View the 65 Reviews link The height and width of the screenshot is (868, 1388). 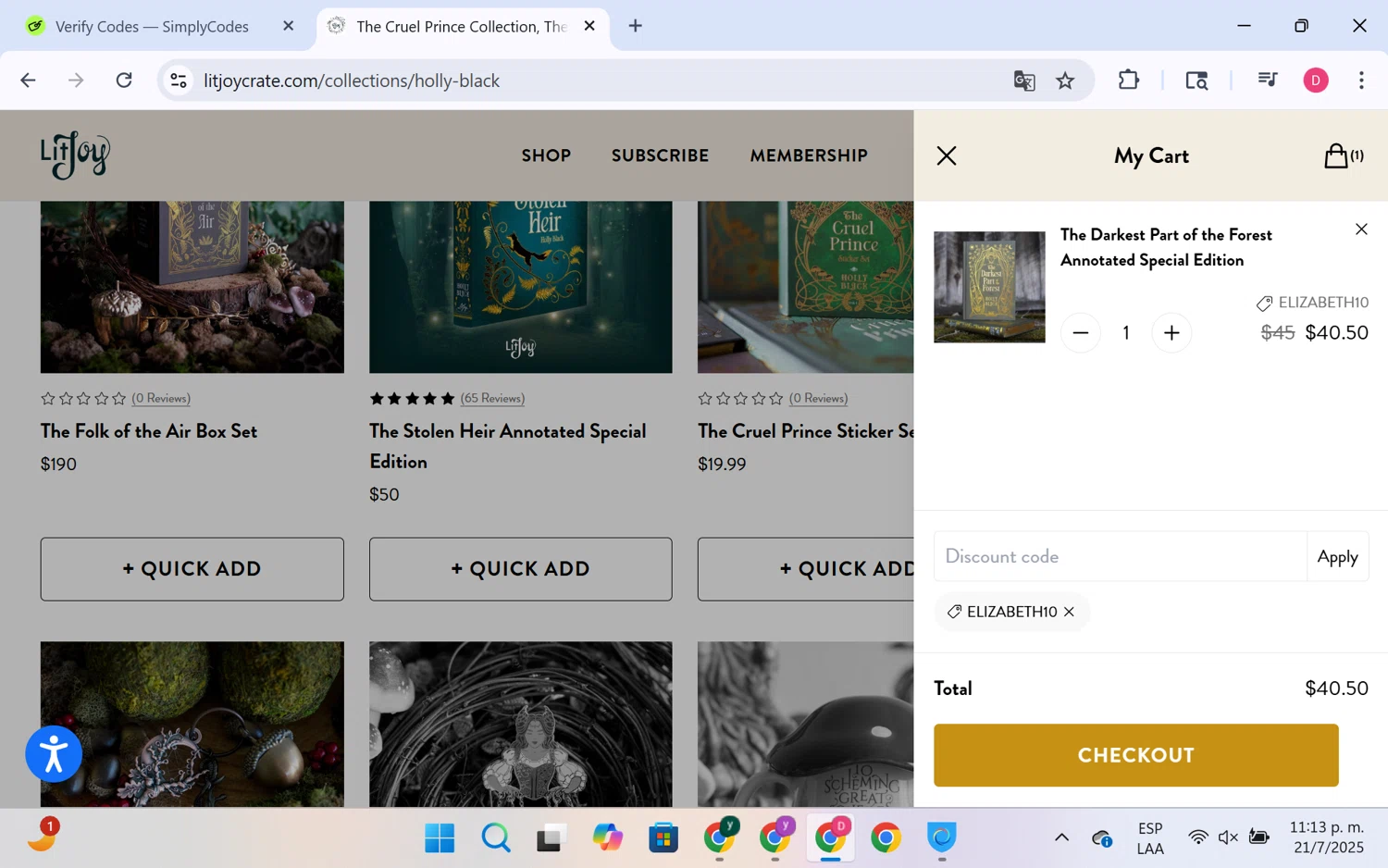point(492,399)
